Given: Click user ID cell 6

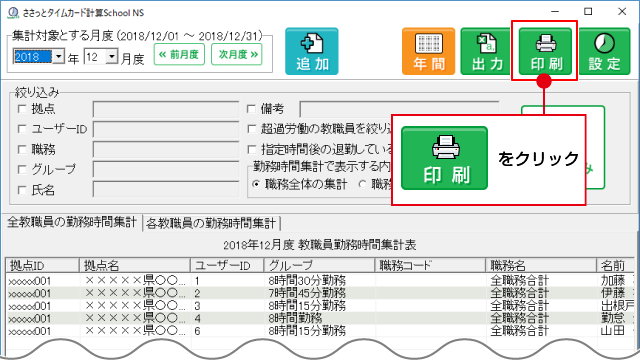Looking at the screenshot, I should coord(197,331).
